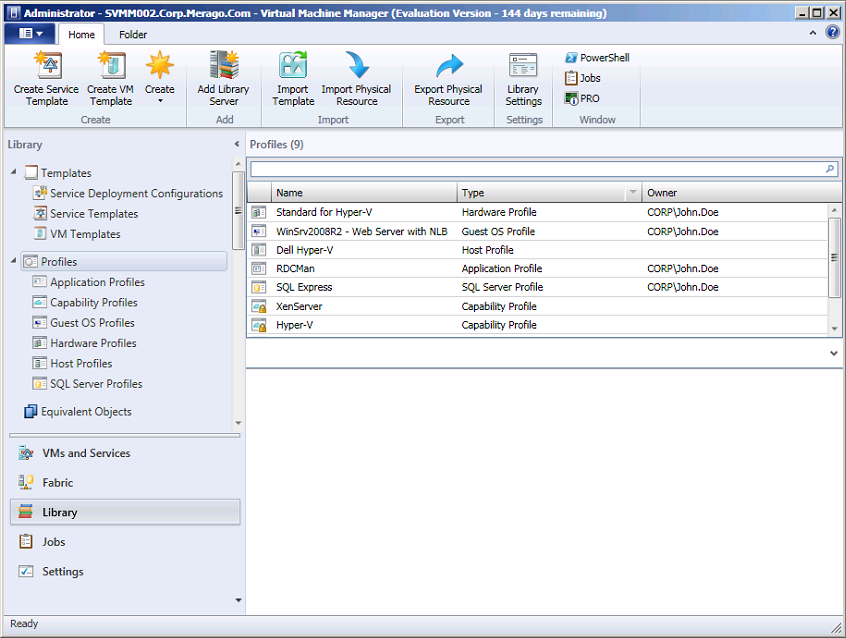
Task: Open the Fabric workspace
Action: click(x=125, y=483)
